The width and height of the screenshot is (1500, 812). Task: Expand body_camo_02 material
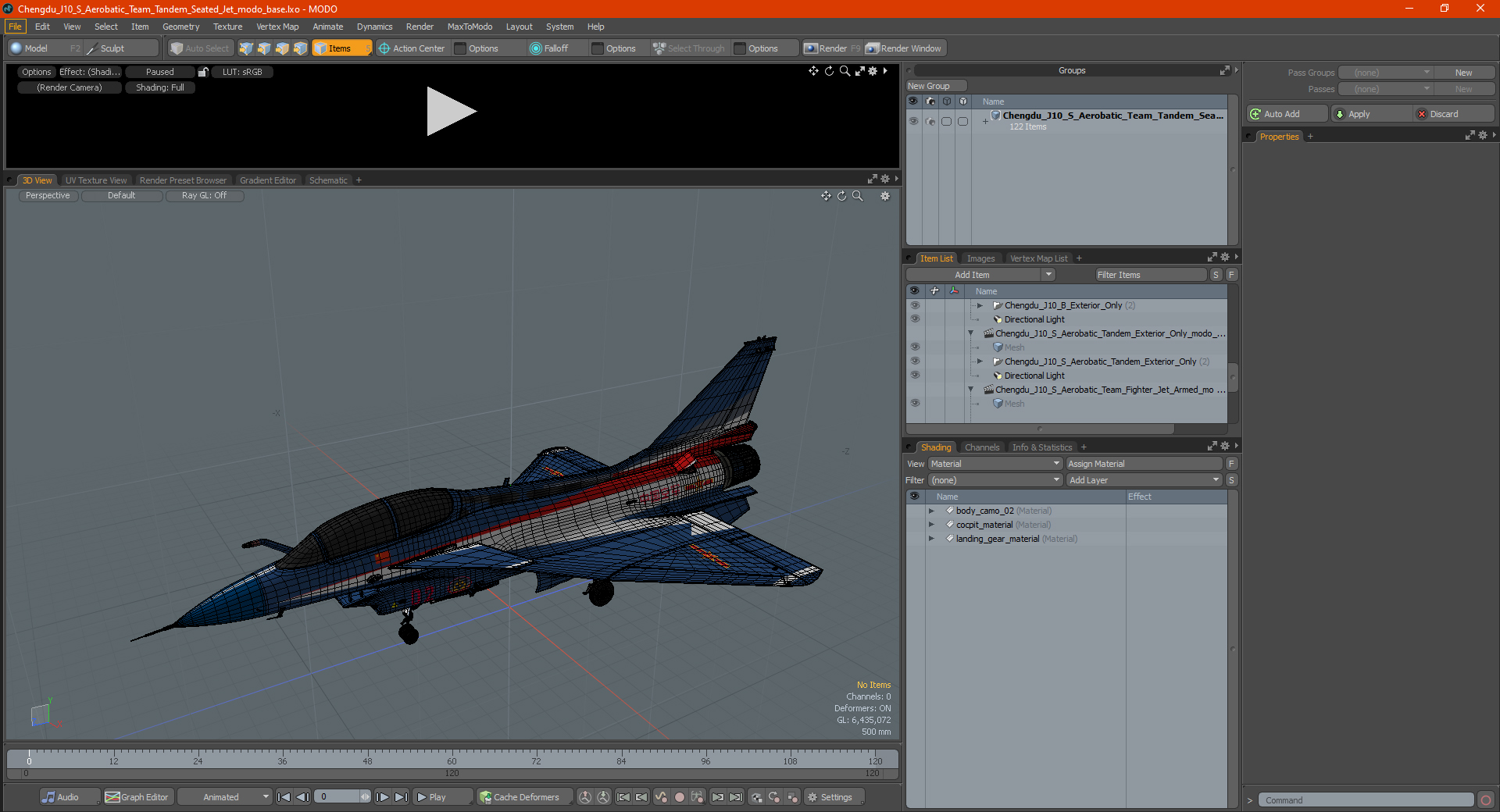931,511
